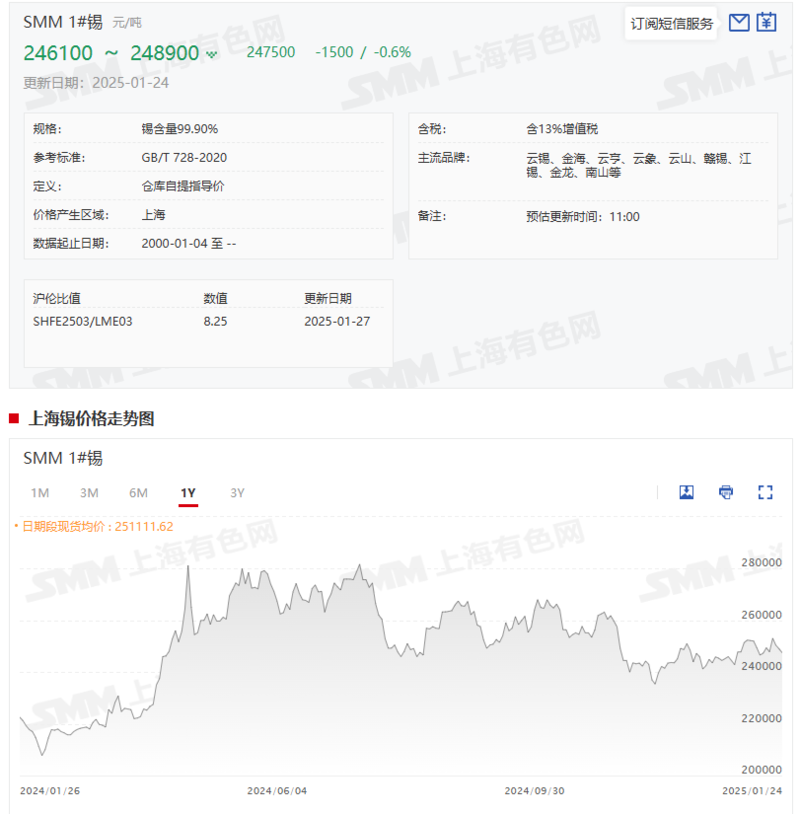Click the change value -1500
Screen dimensions: 800x814
coord(334,52)
